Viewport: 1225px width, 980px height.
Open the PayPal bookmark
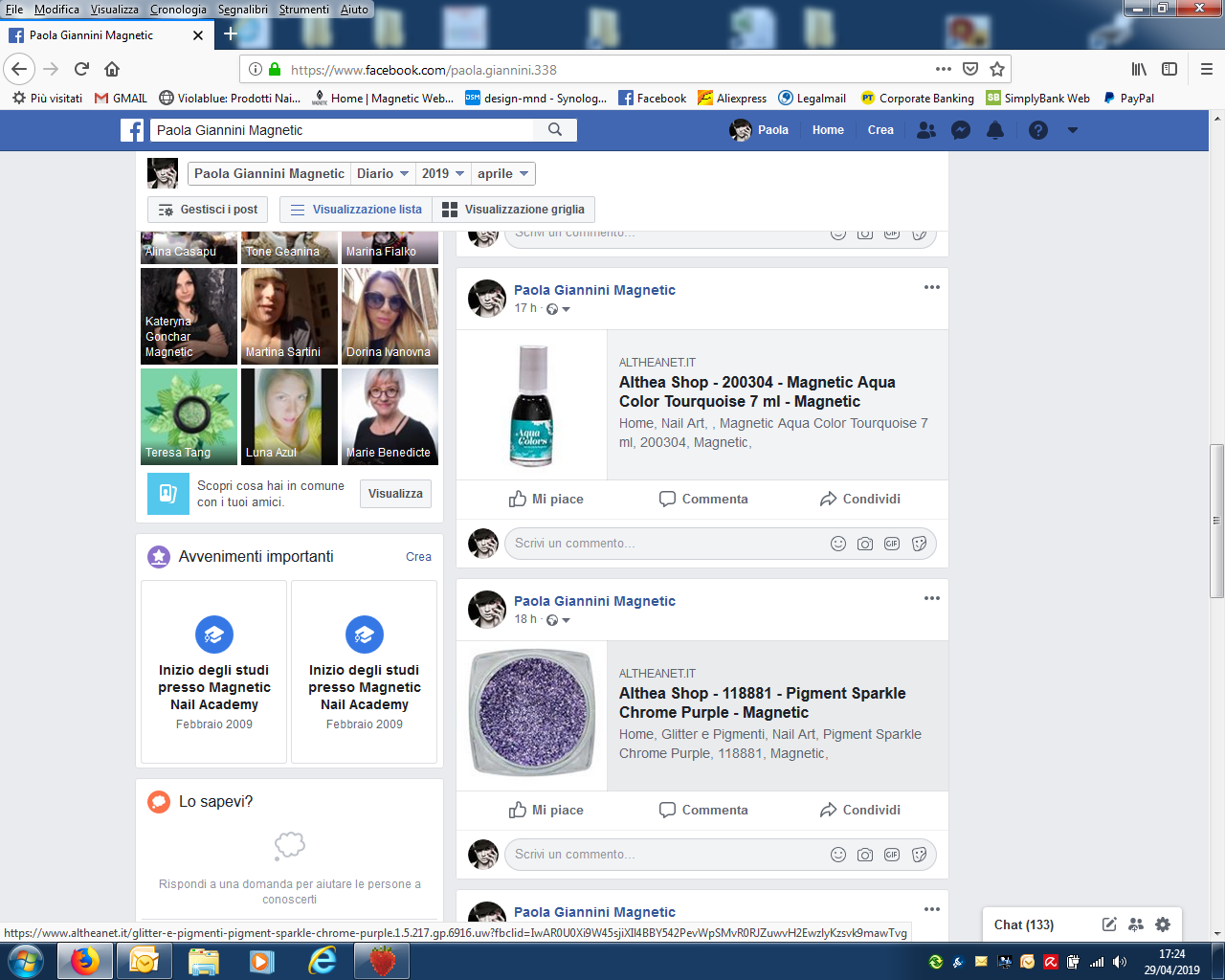(1128, 98)
